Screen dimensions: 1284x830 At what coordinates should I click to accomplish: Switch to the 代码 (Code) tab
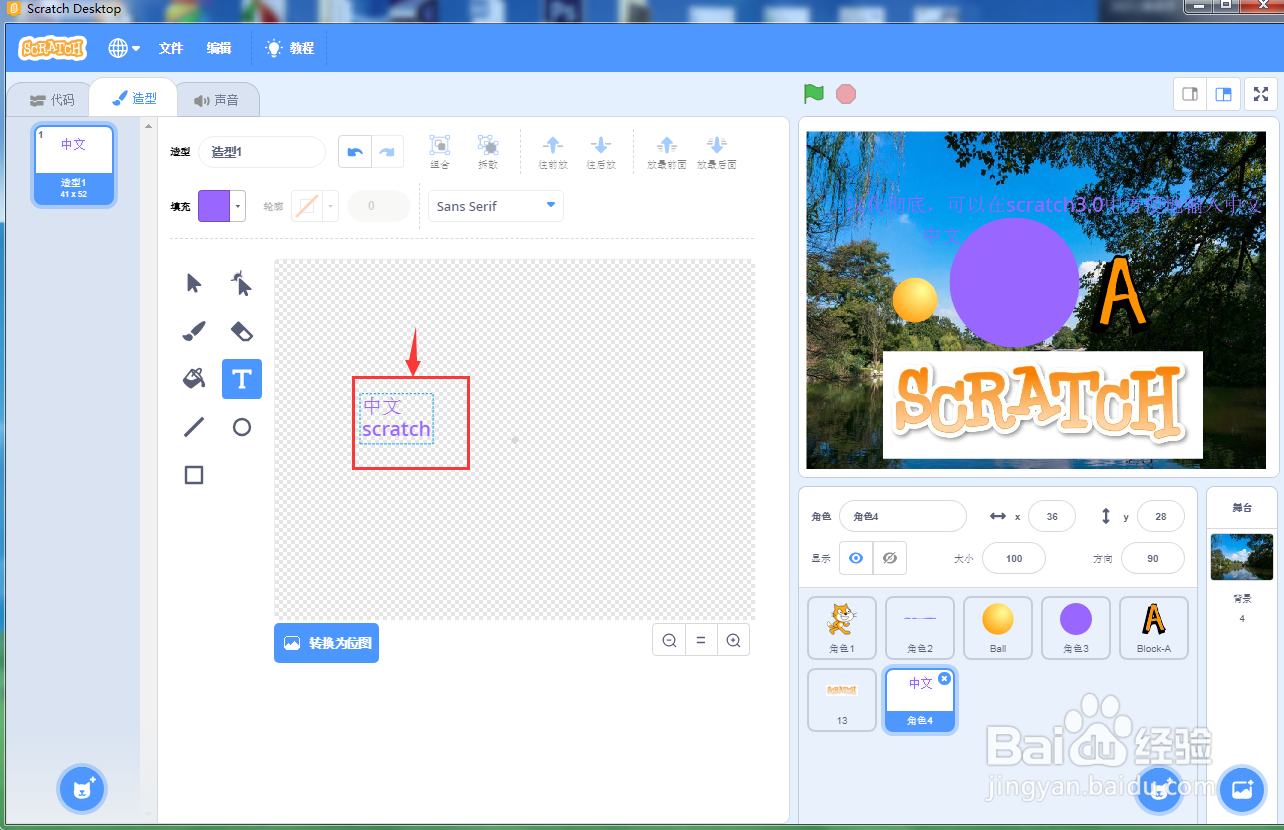click(49, 98)
